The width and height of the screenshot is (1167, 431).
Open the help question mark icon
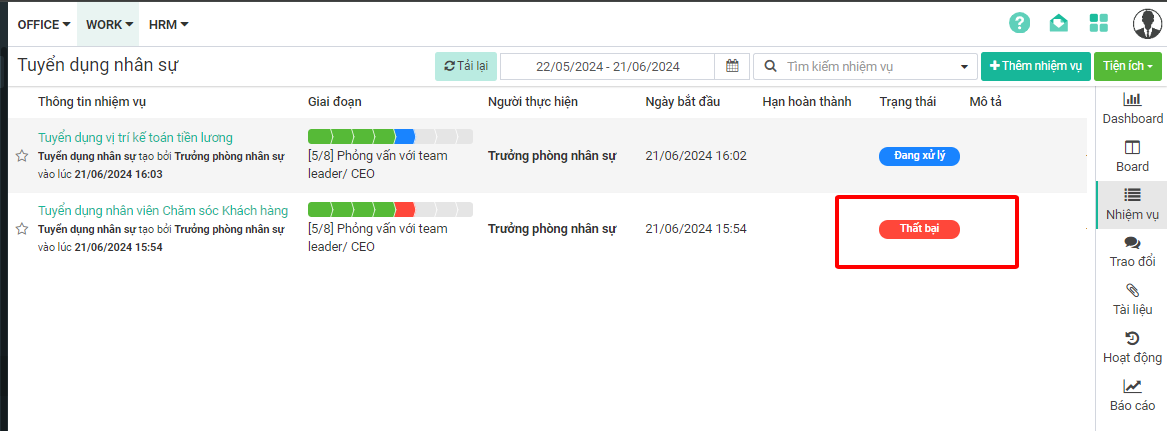1019,23
